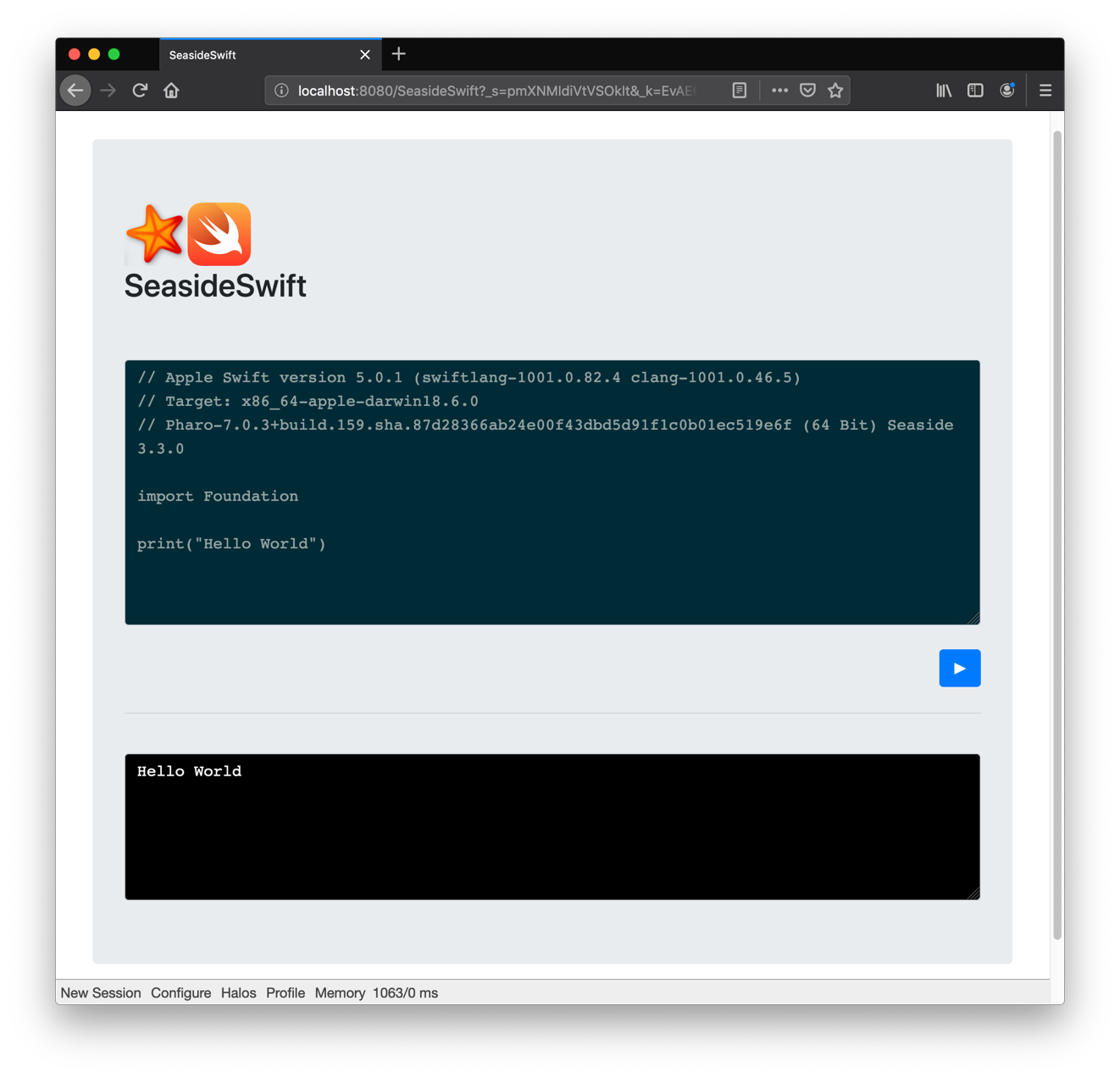Open the Firefox account icon
The image size is (1120, 1078).
(x=1007, y=91)
